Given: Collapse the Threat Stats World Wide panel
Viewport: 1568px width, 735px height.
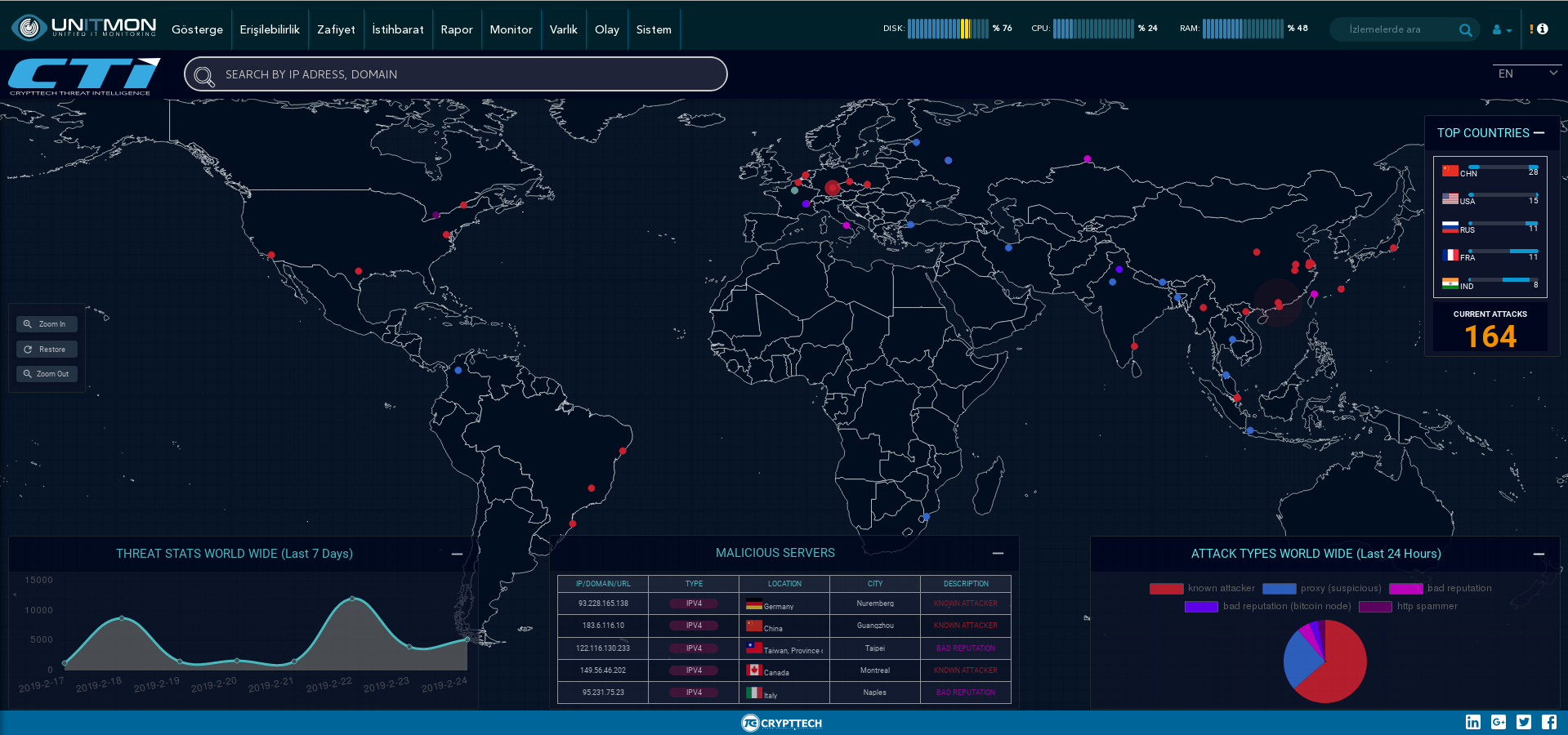Looking at the screenshot, I should tap(457, 554).
